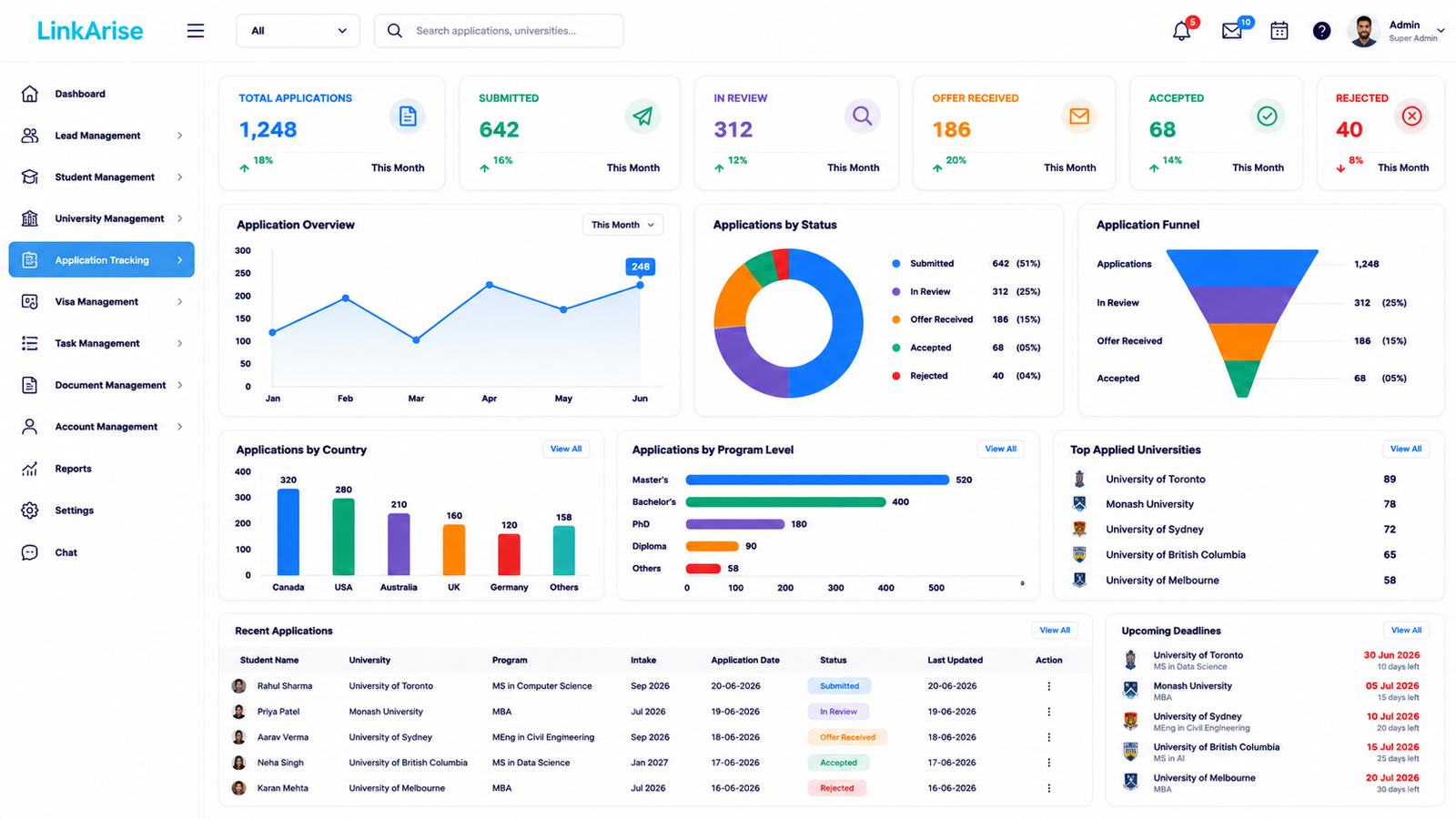View all Applications by Program Level
This screenshot has height=819, width=1456.
[x=1001, y=449]
